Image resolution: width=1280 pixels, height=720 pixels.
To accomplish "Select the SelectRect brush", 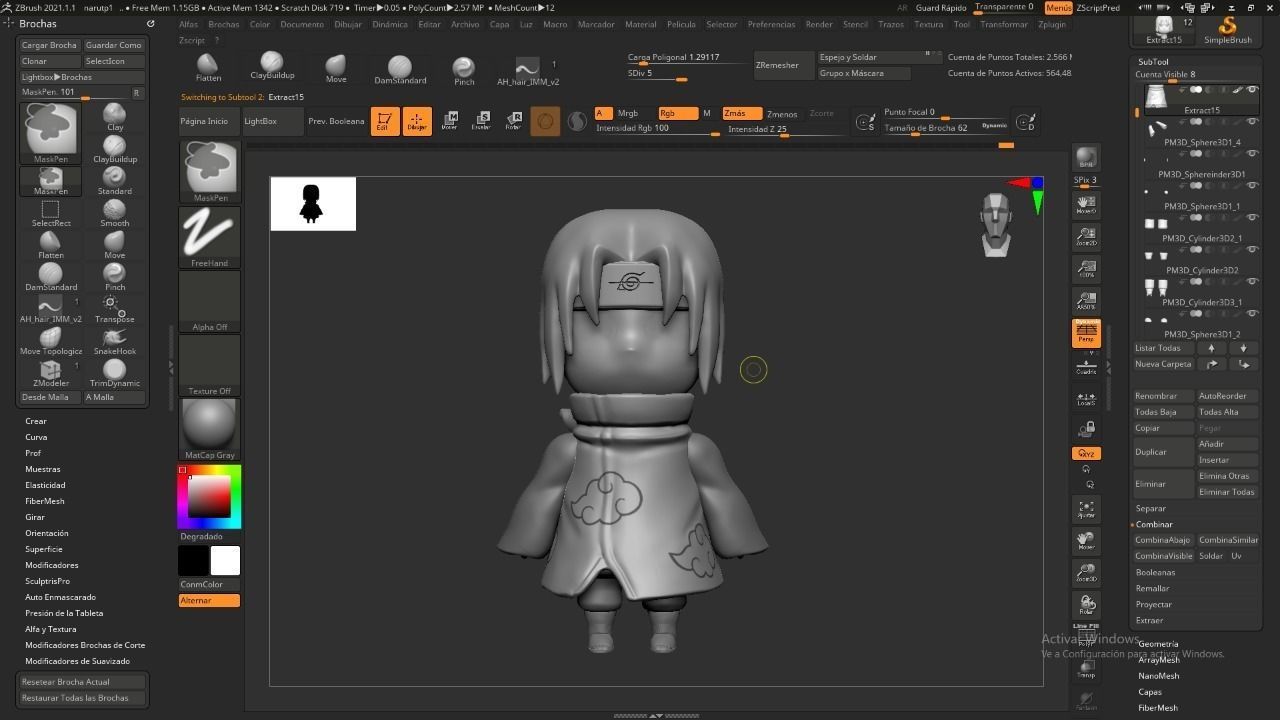I will [x=51, y=212].
